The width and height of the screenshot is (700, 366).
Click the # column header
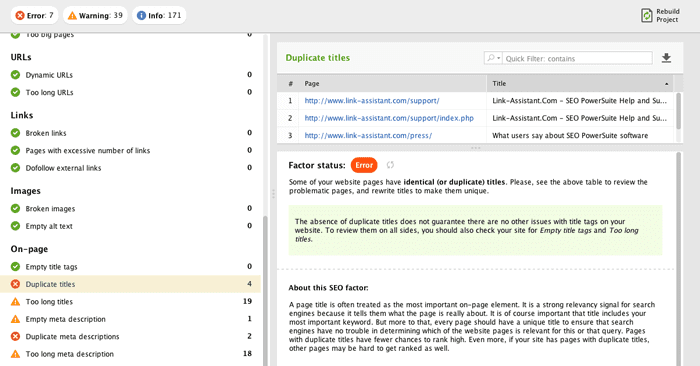point(290,83)
